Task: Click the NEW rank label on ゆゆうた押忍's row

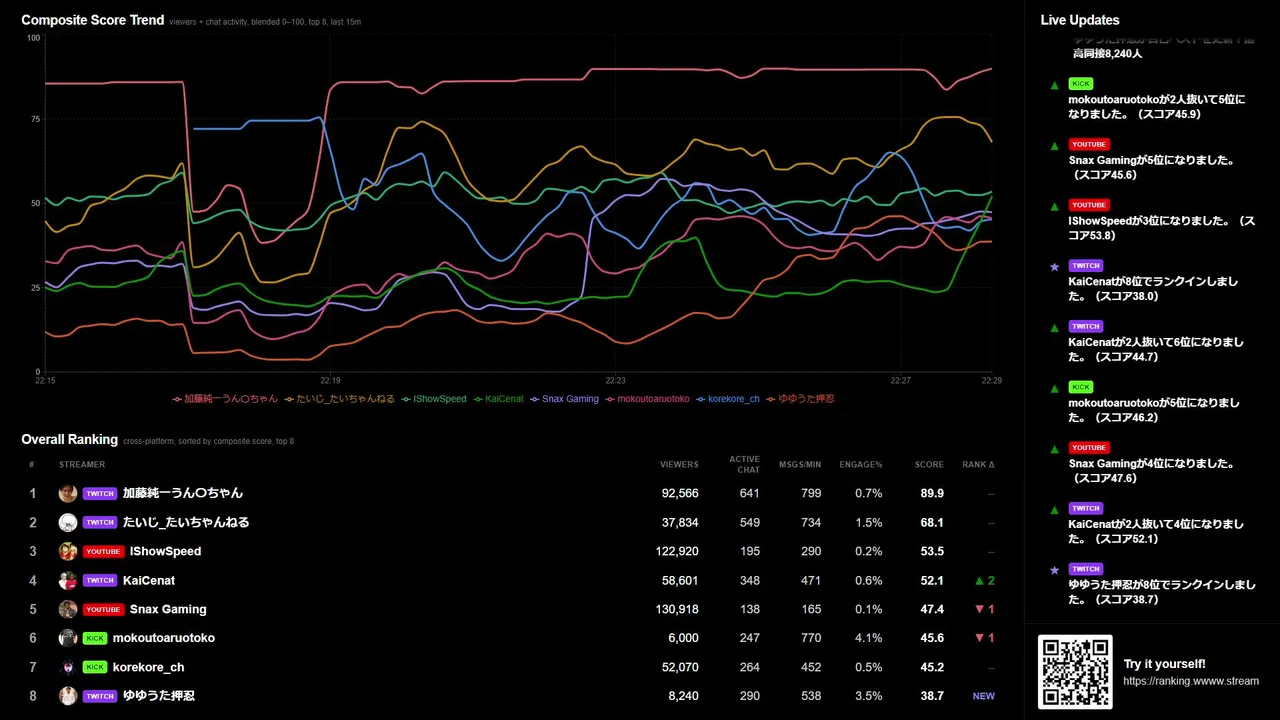Action: tap(984, 696)
